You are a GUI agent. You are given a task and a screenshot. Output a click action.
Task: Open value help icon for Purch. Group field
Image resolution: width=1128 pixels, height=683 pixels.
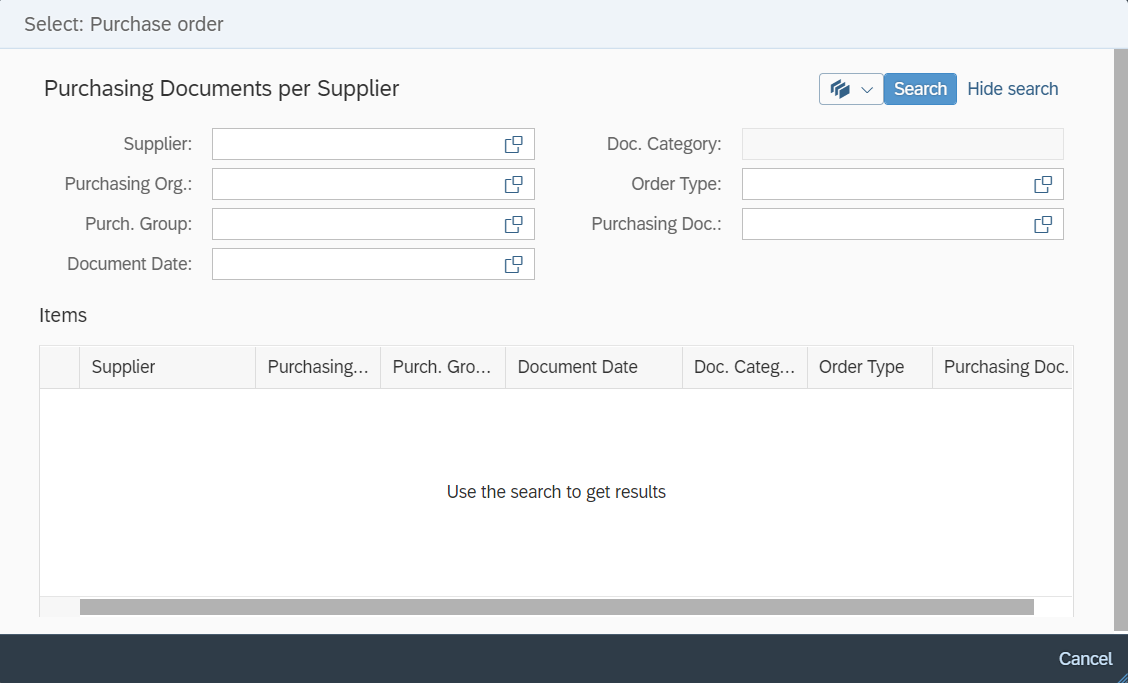coord(513,224)
